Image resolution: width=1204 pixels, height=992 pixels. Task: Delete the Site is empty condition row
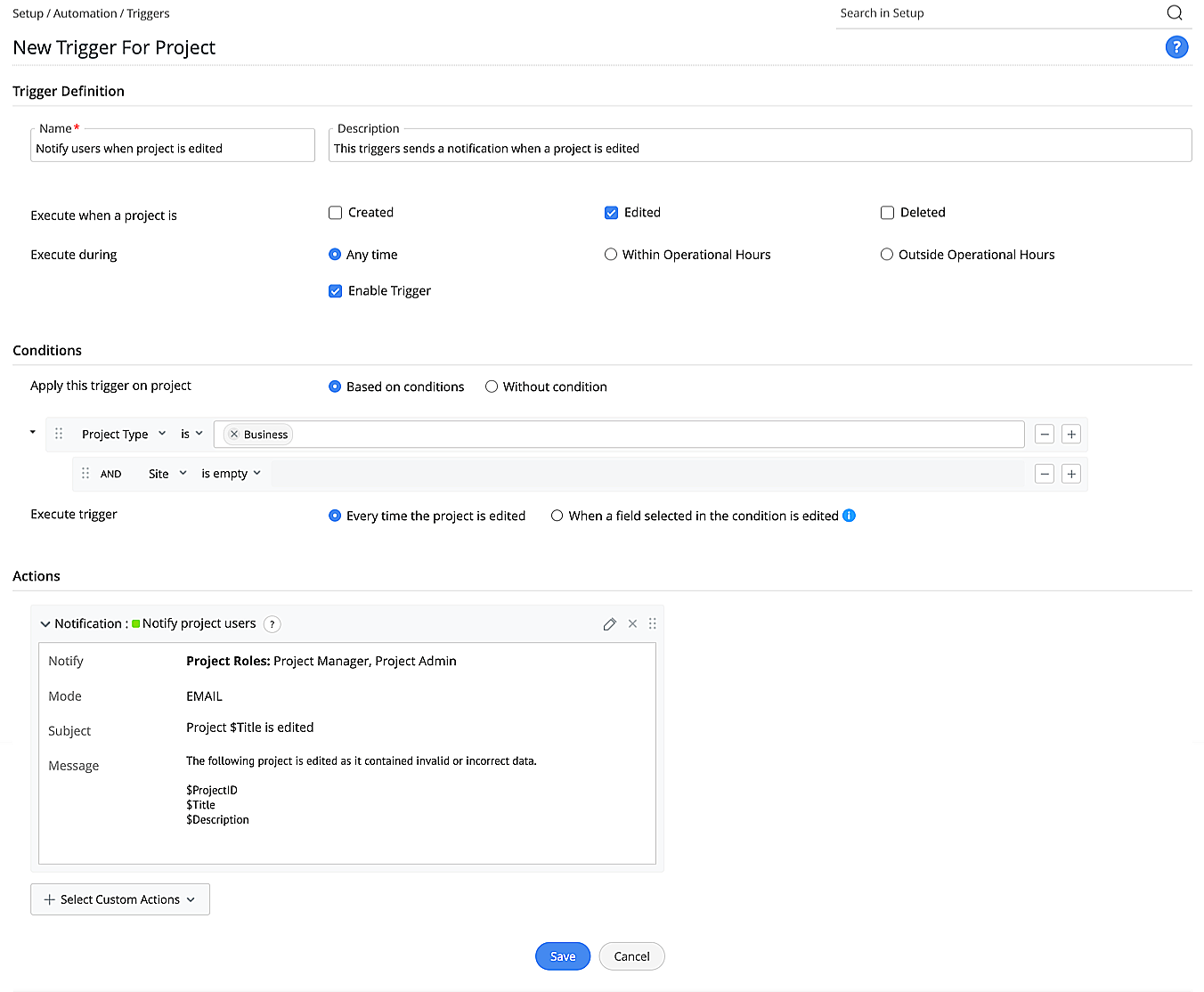click(x=1045, y=474)
